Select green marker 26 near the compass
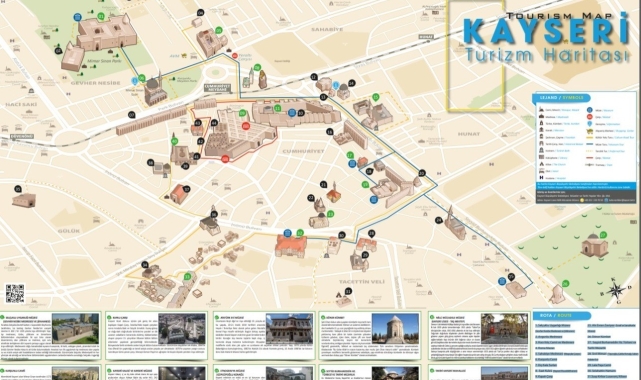 pyautogui.click(x=565, y=284)
